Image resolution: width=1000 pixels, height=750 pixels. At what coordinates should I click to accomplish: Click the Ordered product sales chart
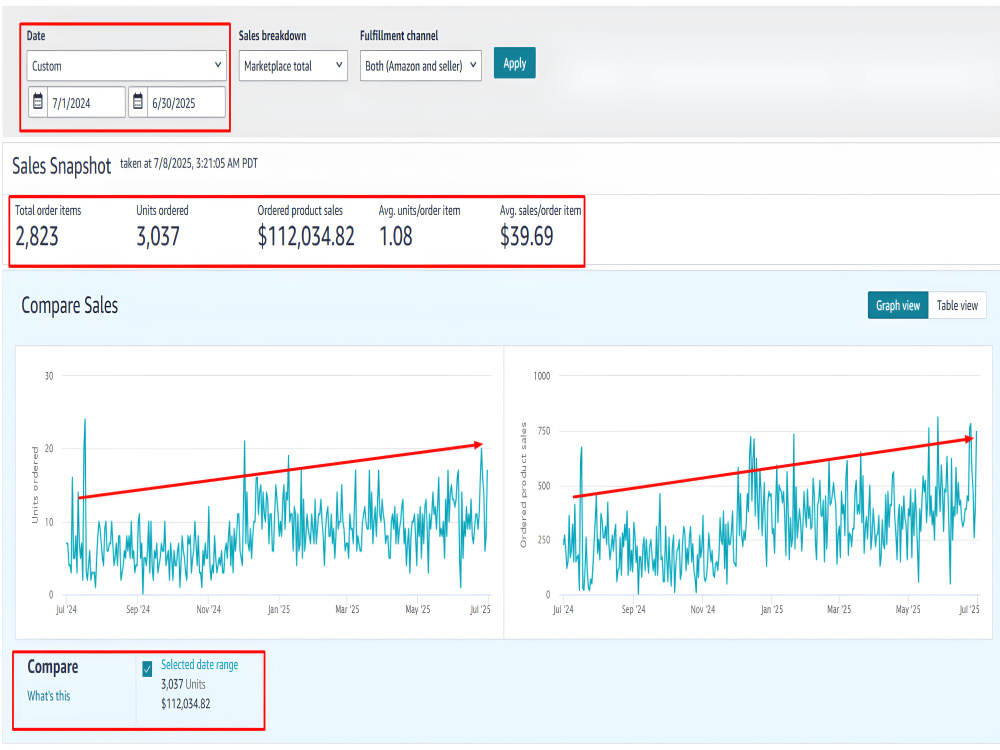click(748, 492)
